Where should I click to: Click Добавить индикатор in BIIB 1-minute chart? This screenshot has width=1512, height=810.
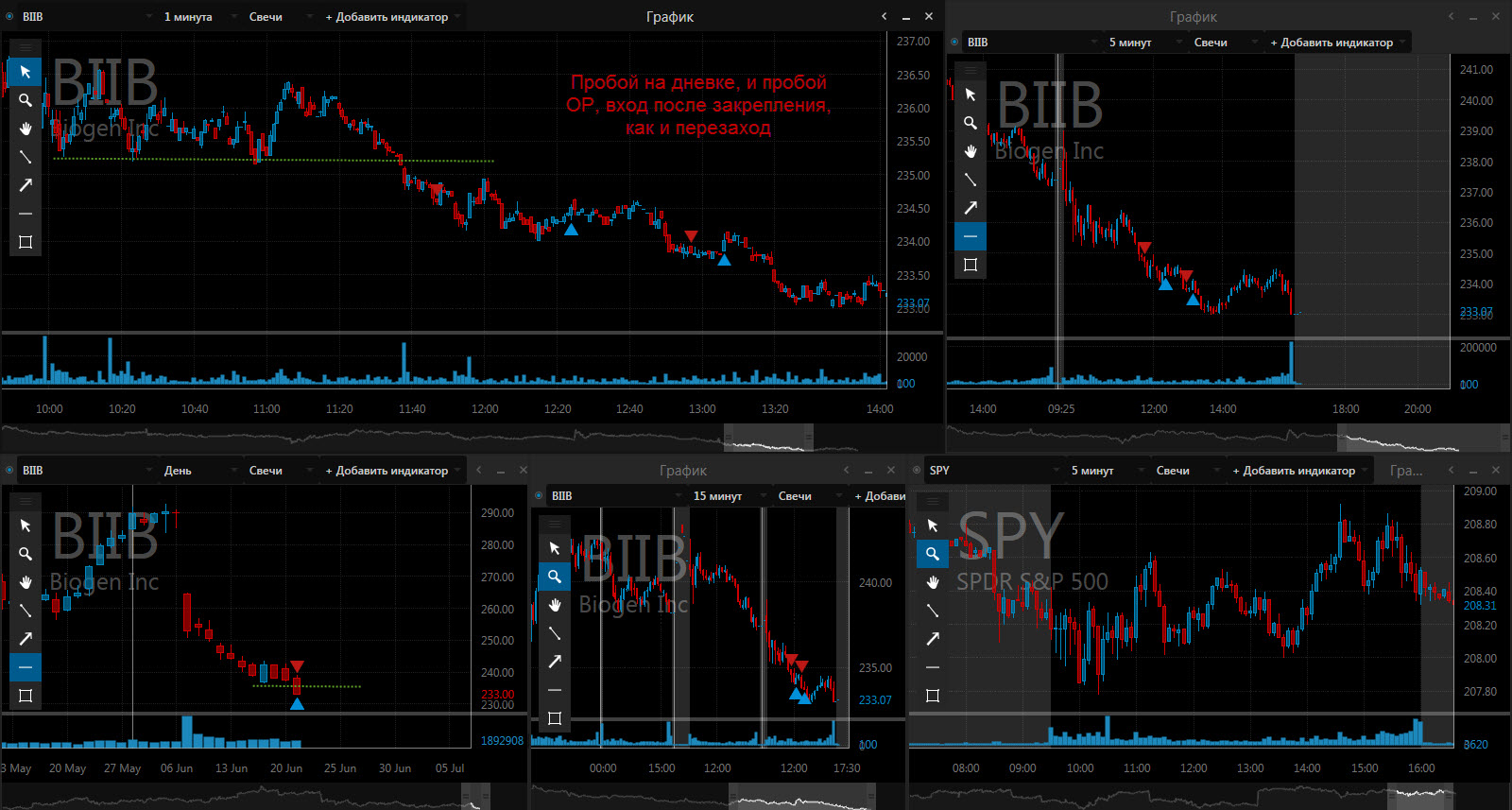(392, 16)
